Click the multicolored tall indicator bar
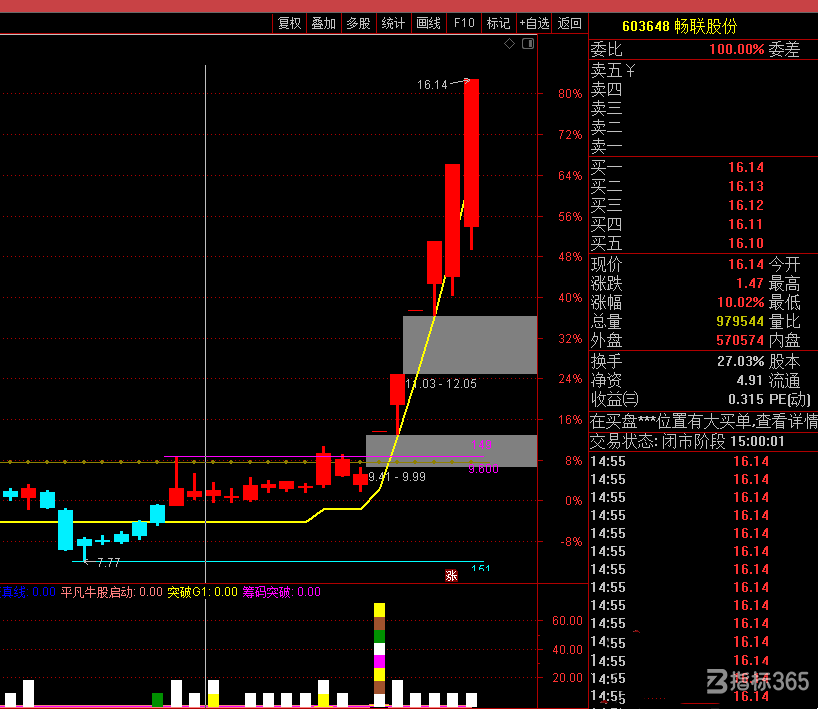The image size is (818, 709). tap(380, 655)
